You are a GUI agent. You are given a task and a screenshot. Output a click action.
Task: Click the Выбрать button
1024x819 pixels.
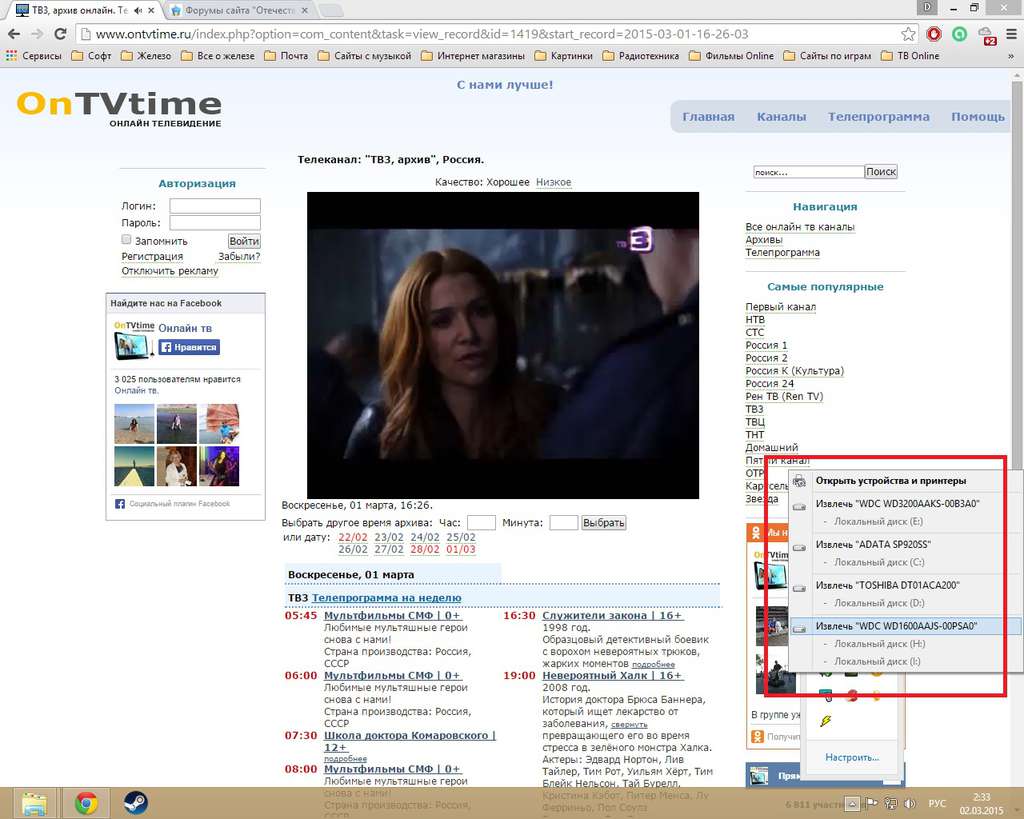[x=603, y=522]
